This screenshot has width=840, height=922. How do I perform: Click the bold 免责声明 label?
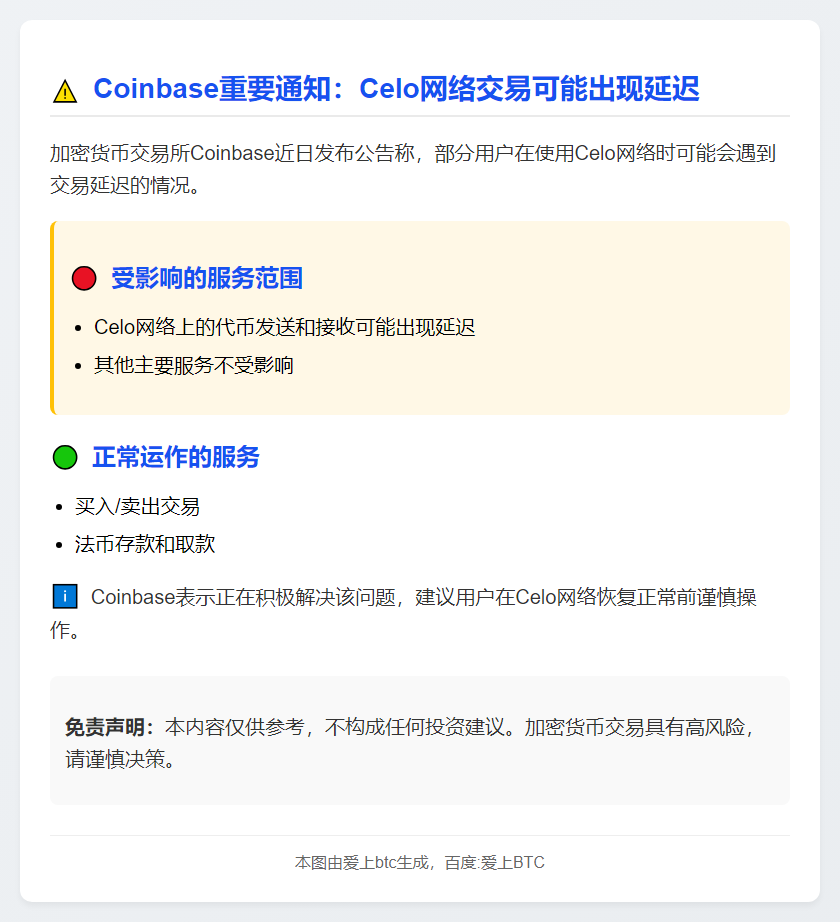pyautogui.click(x=108, y=727)
